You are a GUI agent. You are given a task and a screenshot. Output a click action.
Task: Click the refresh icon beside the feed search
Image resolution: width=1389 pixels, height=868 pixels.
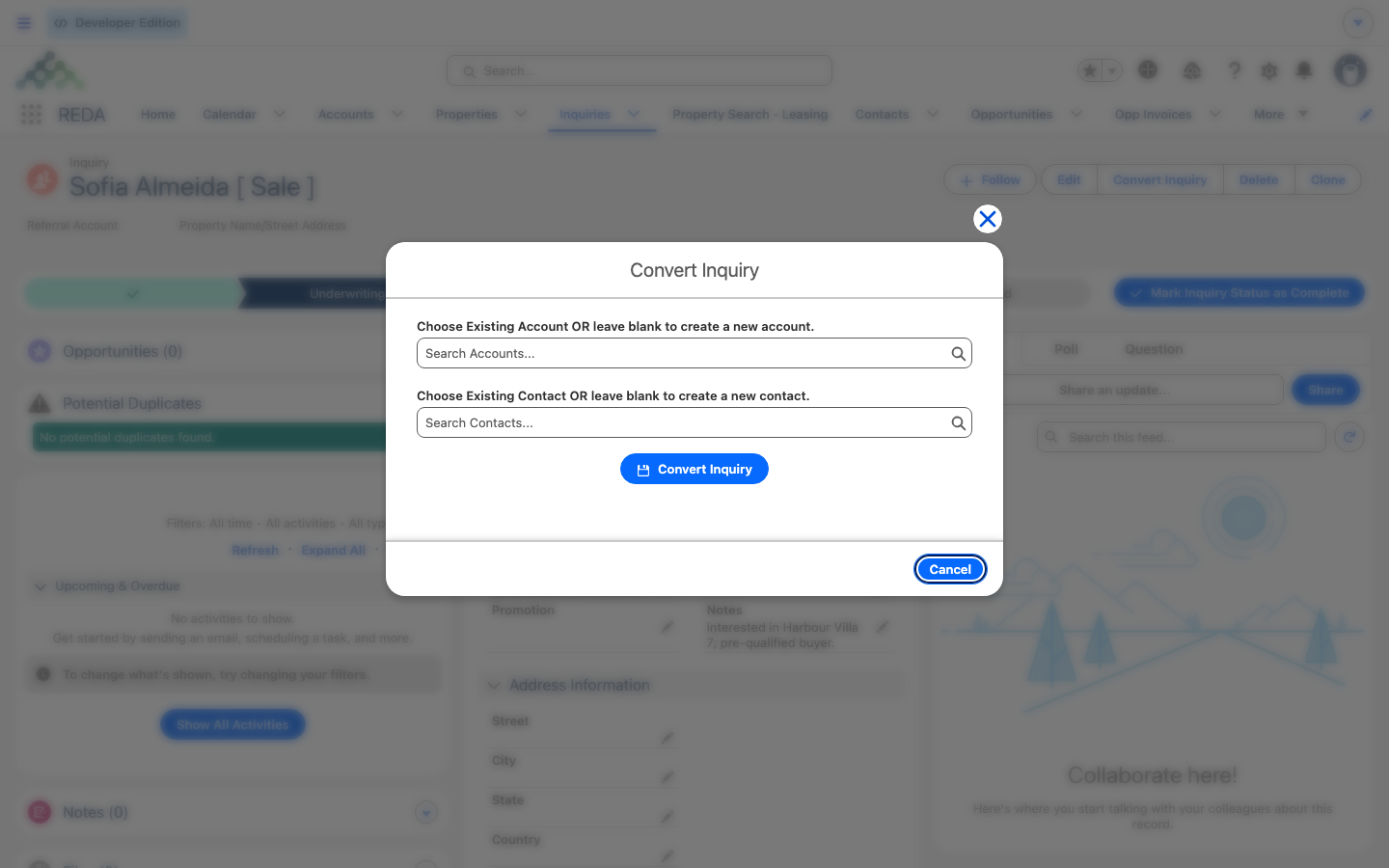click(1349, 437)
